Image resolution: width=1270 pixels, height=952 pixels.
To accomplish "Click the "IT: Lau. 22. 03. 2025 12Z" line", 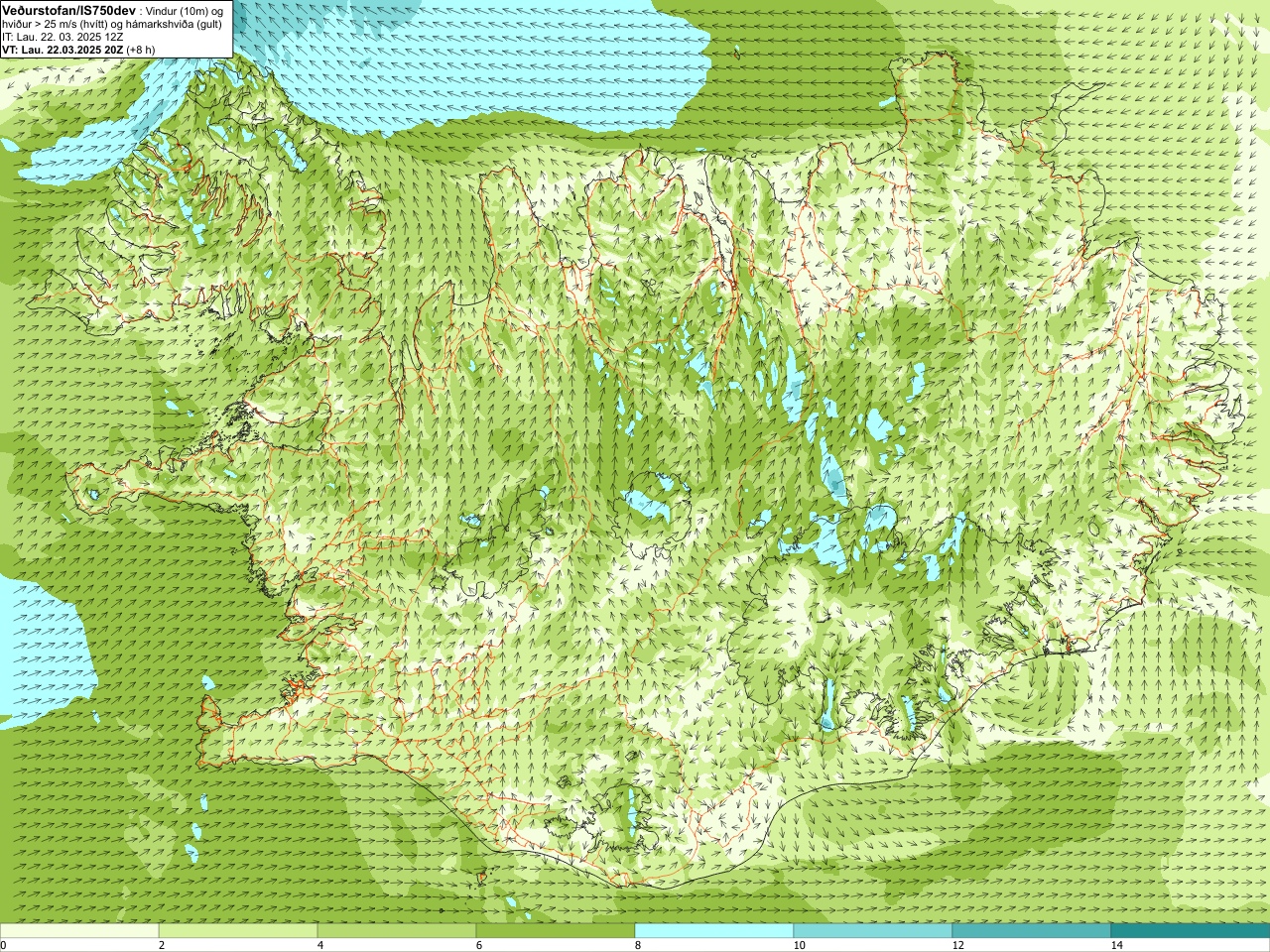I will pos(63,36).
